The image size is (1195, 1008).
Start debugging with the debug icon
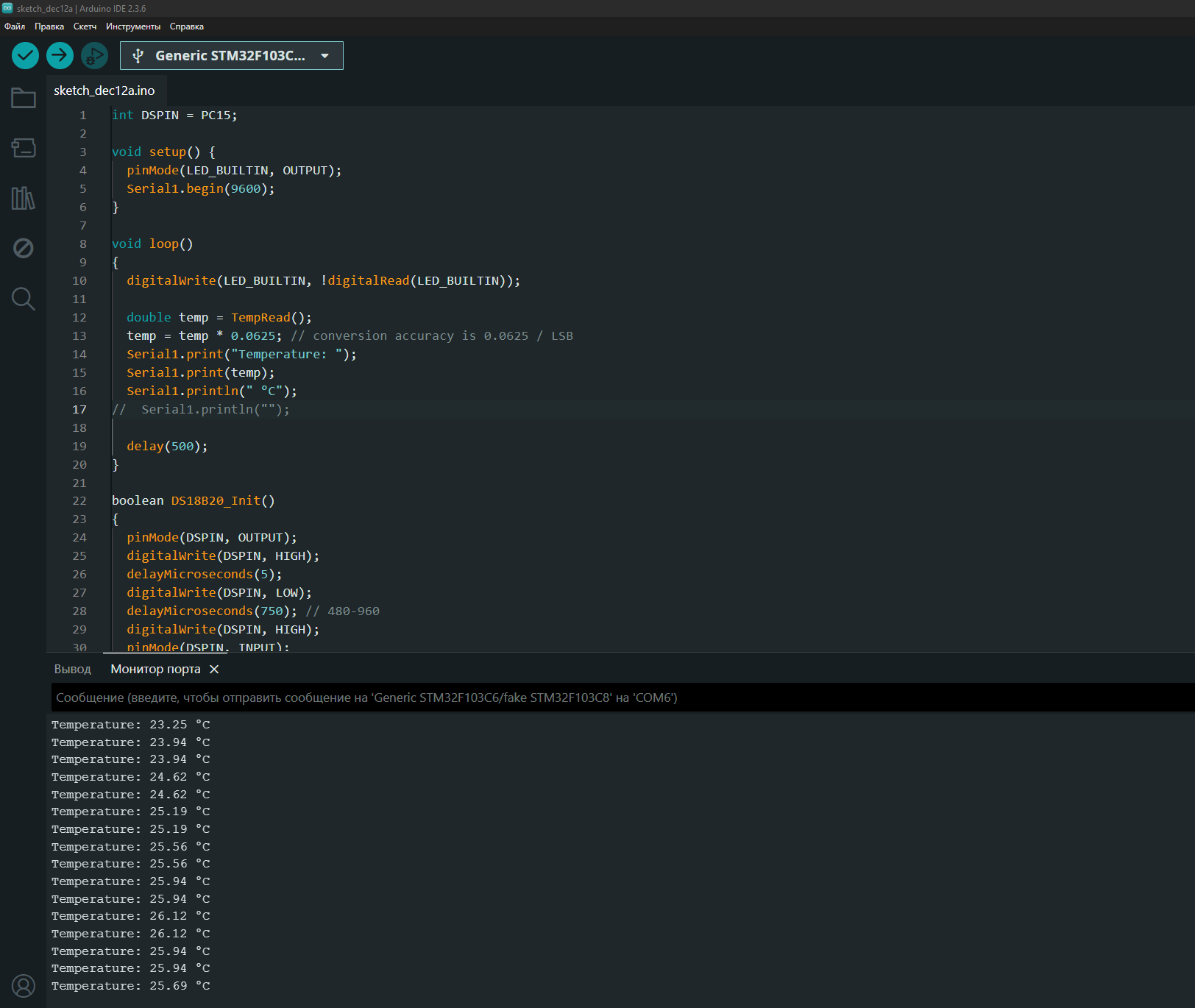point(94,55)
